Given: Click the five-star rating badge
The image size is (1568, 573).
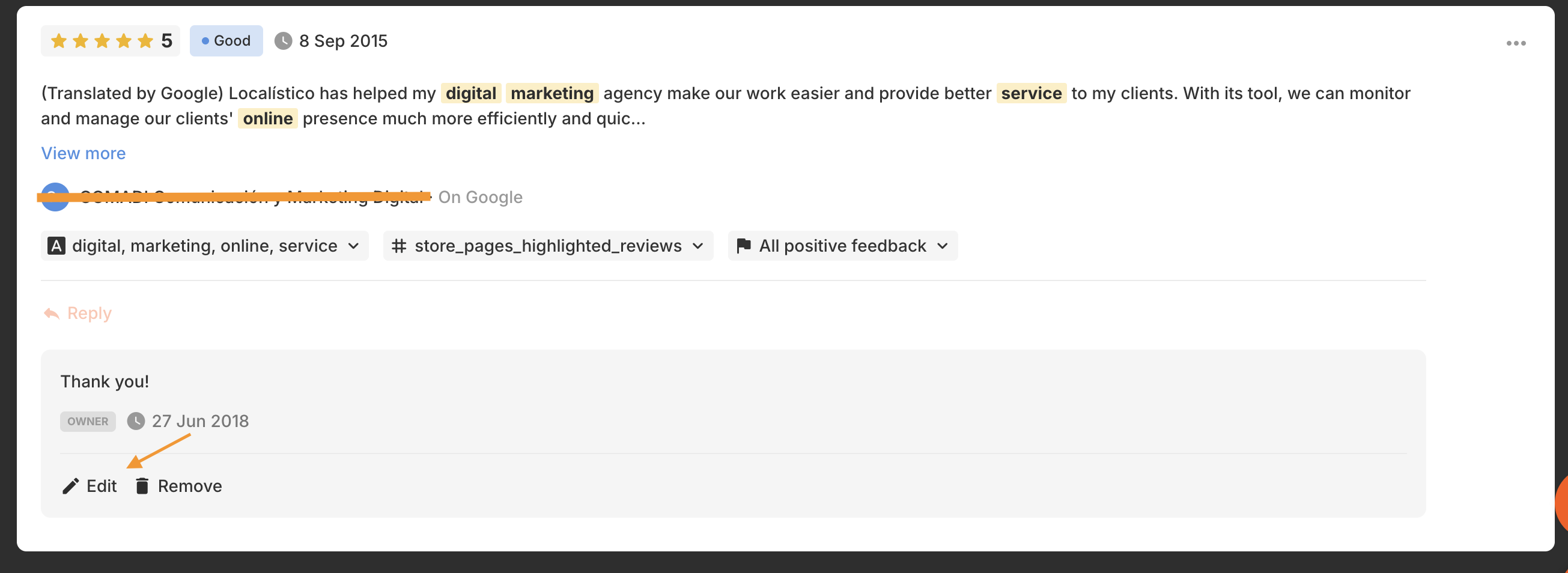Looking at the screenshot, I should [110, 41].
